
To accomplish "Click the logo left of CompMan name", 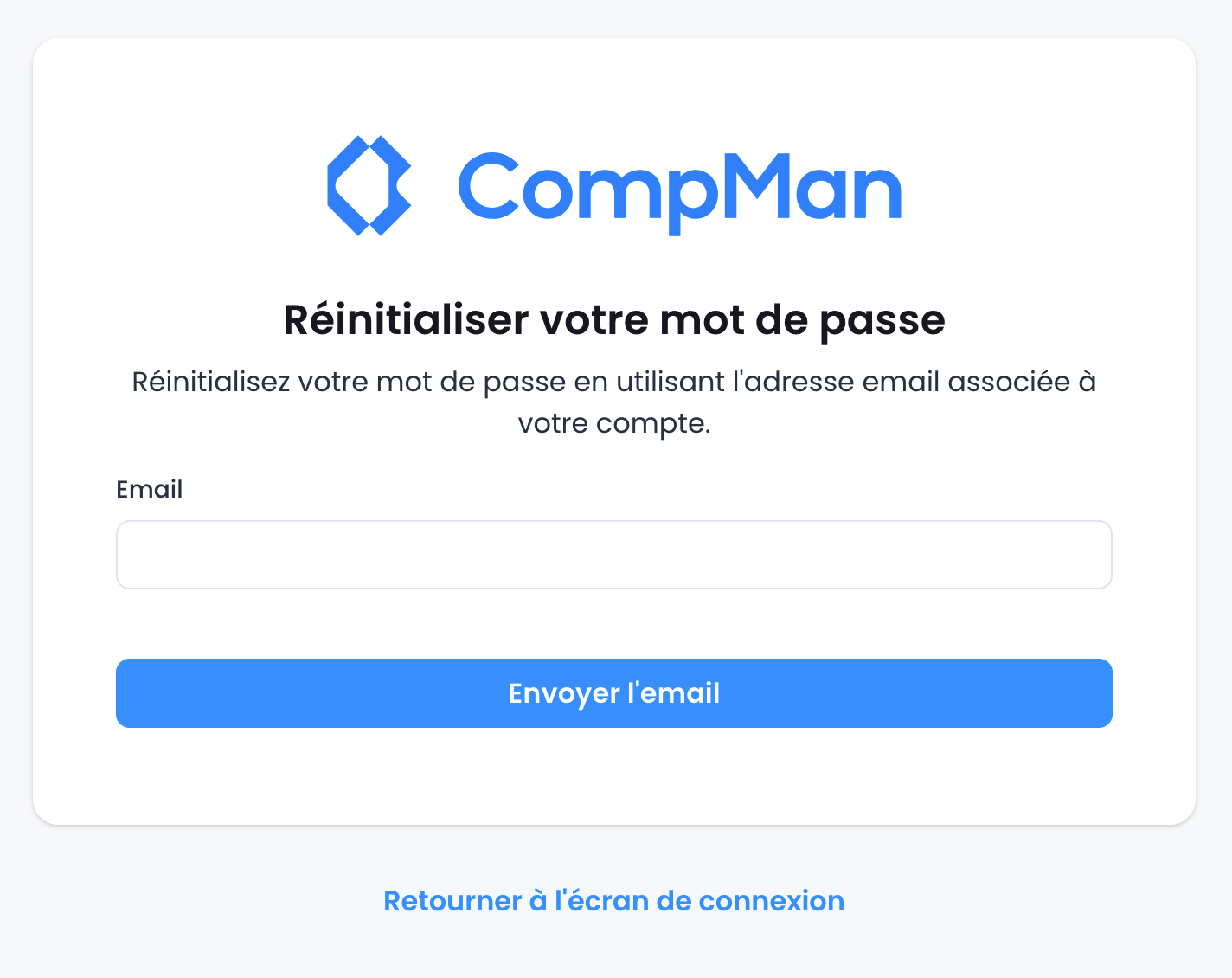I will pos(369,185).
